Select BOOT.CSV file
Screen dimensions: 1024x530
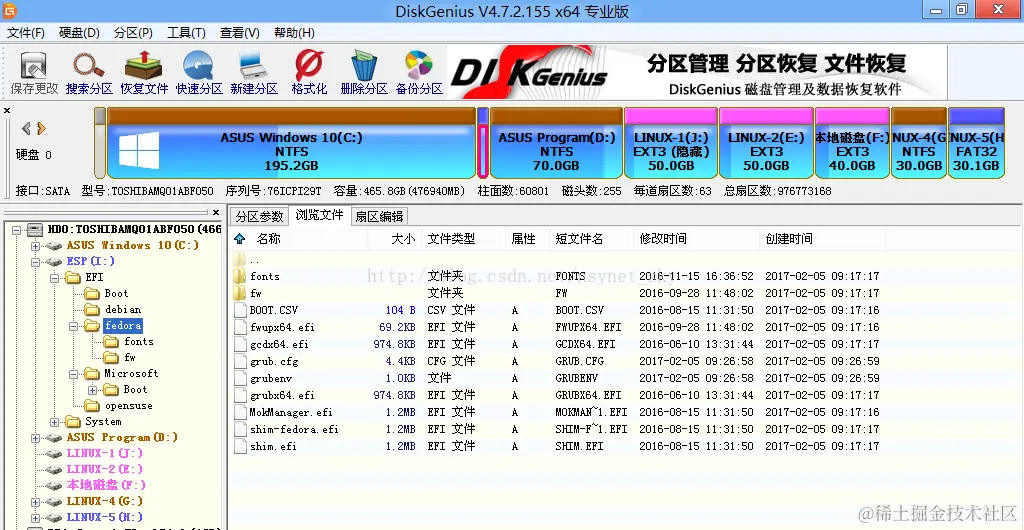556,310
